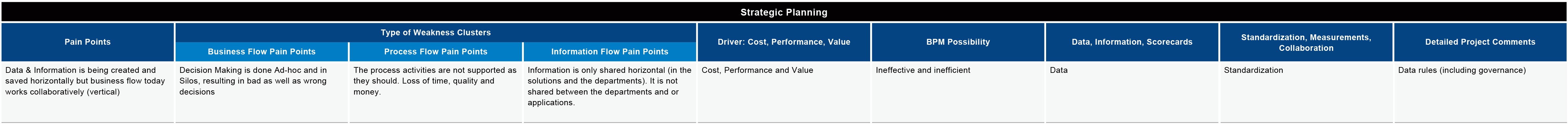Select the cell about data saved horizontally

tap(88, 92)
